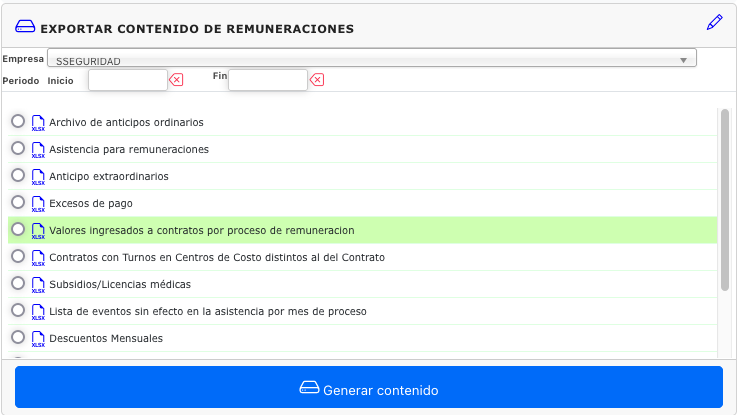Screen dimensions: 740x415
Task: Select Asistencia para remuneraciones radio button
Action: (x=18, y=148)
